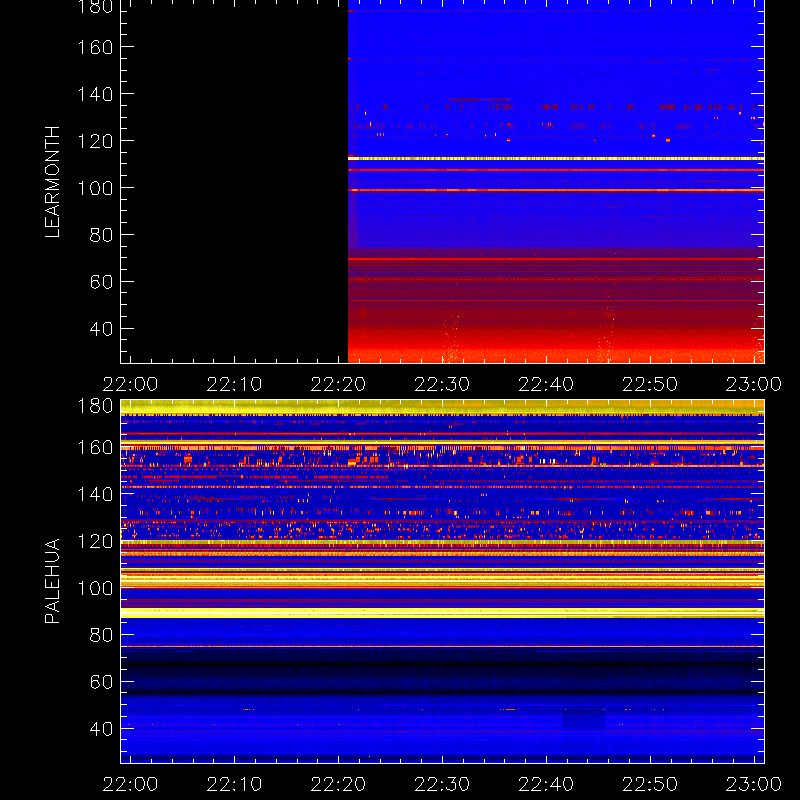The width and height of the screenshot is (800, 800).
Task: Click 22:20 time label under Learmonth plot
Action: click(338, 384)
